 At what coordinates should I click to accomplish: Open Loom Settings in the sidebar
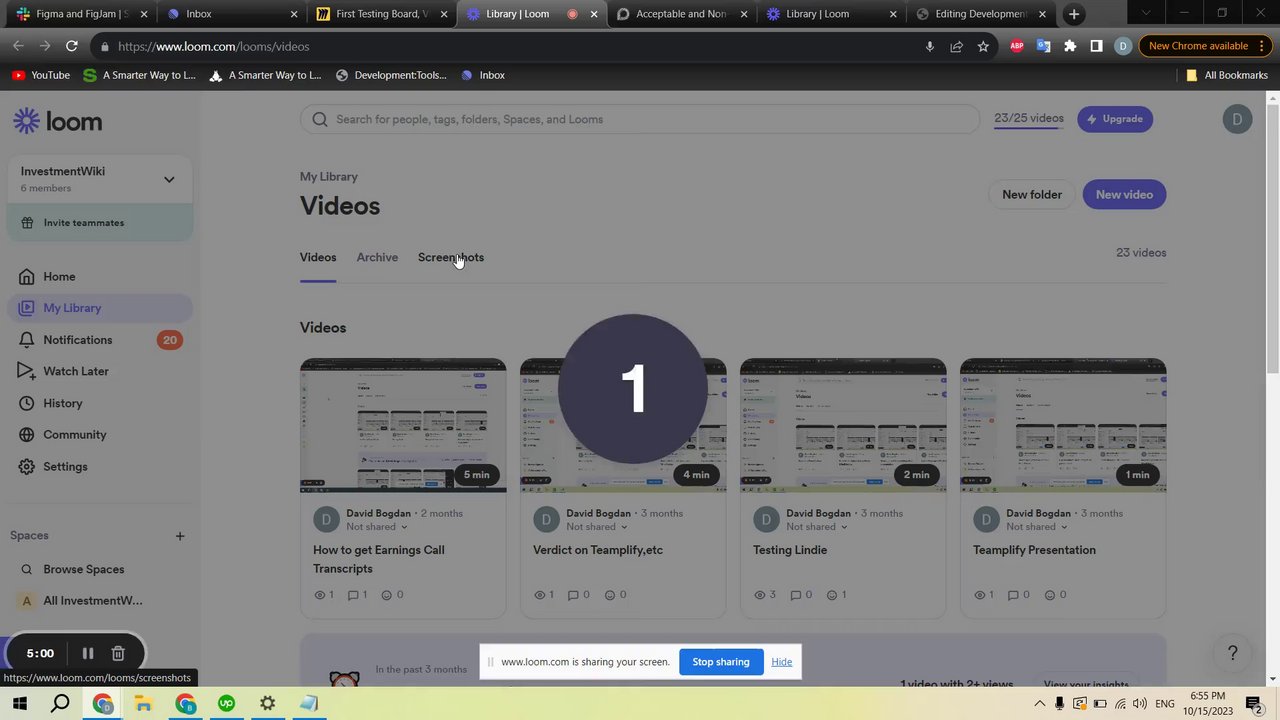65,467
